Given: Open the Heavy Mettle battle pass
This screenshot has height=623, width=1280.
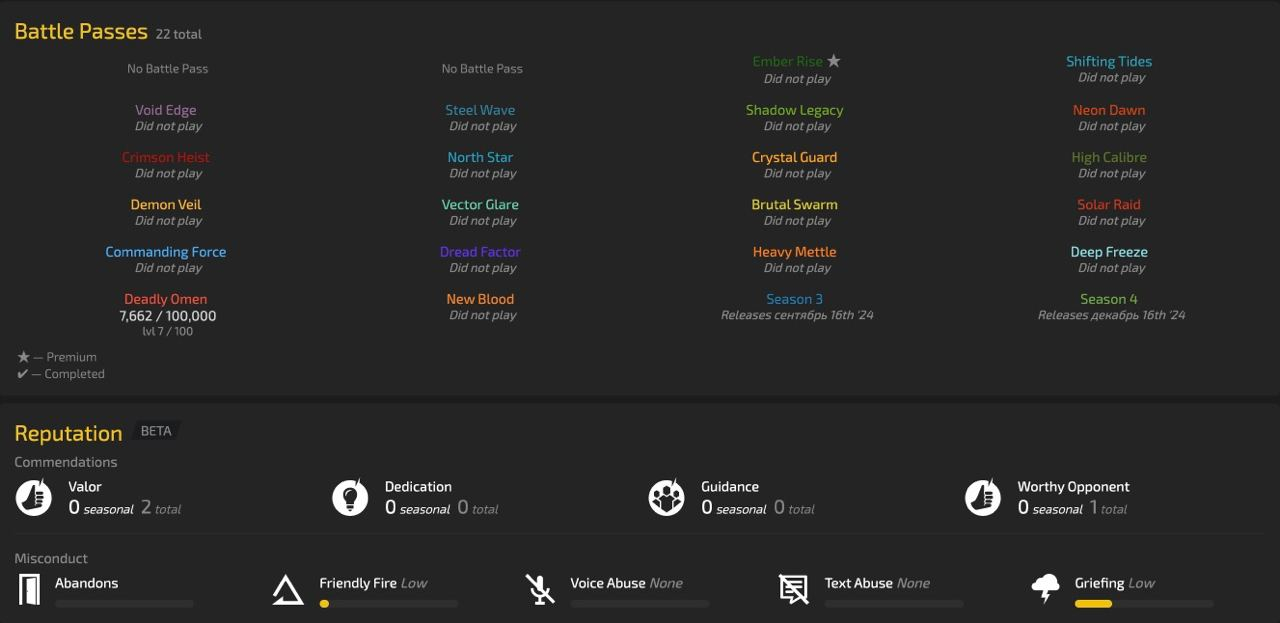Looking at the screenshot, I should [x=795, y=252].
